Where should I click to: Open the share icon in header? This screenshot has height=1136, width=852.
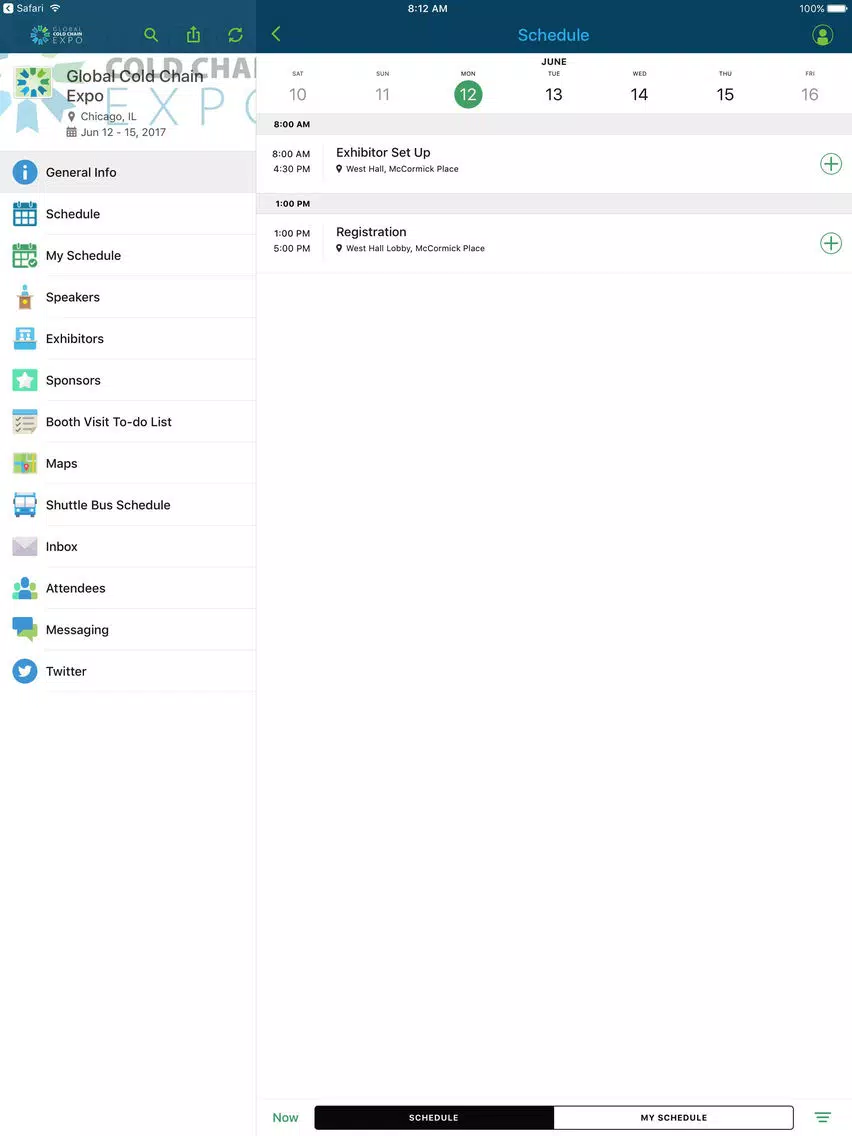193,34
